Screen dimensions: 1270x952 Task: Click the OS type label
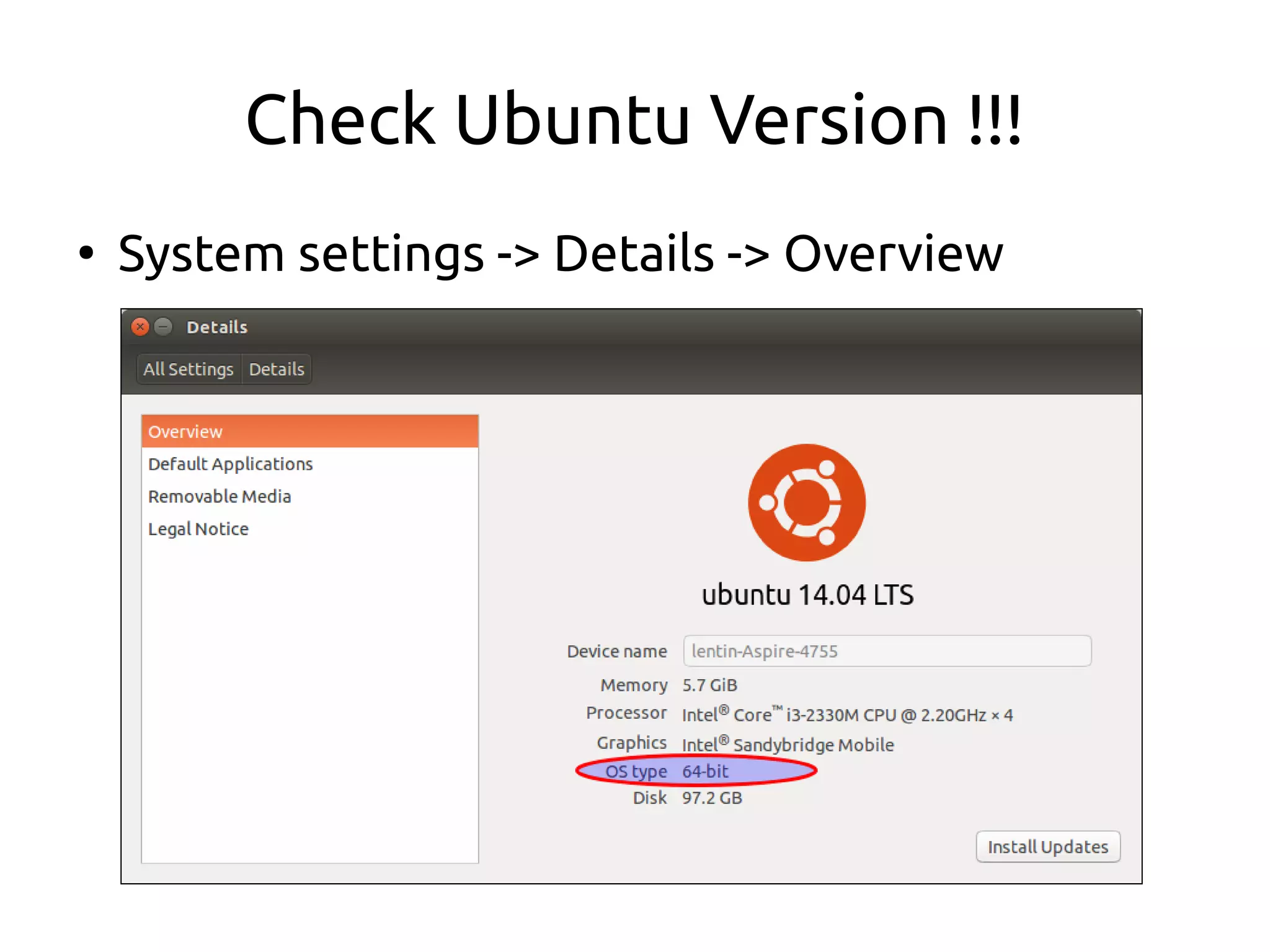[636, 772]
